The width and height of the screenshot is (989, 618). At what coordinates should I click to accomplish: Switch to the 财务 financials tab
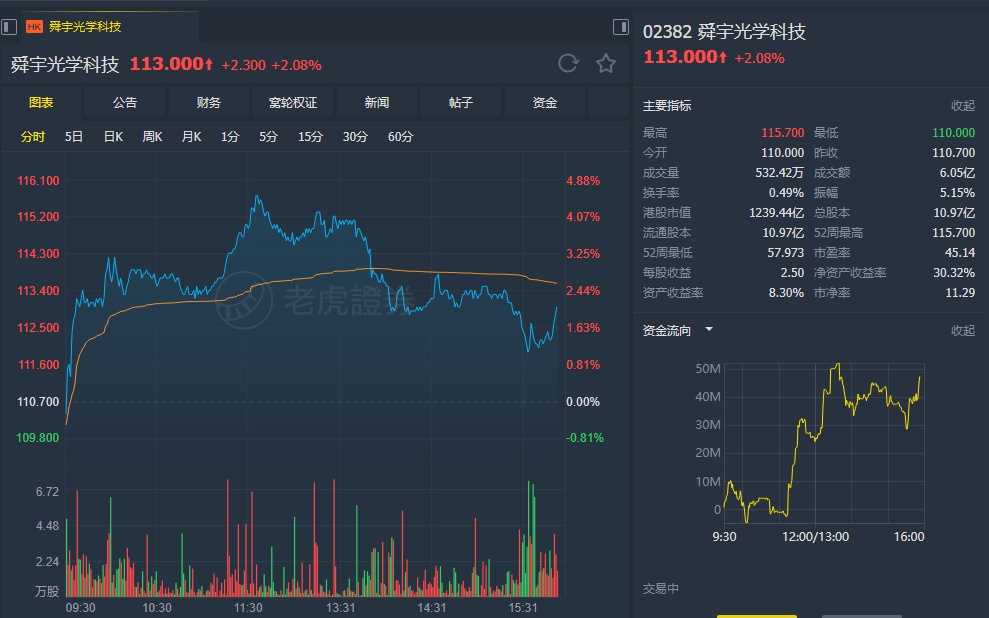[209, 103]
